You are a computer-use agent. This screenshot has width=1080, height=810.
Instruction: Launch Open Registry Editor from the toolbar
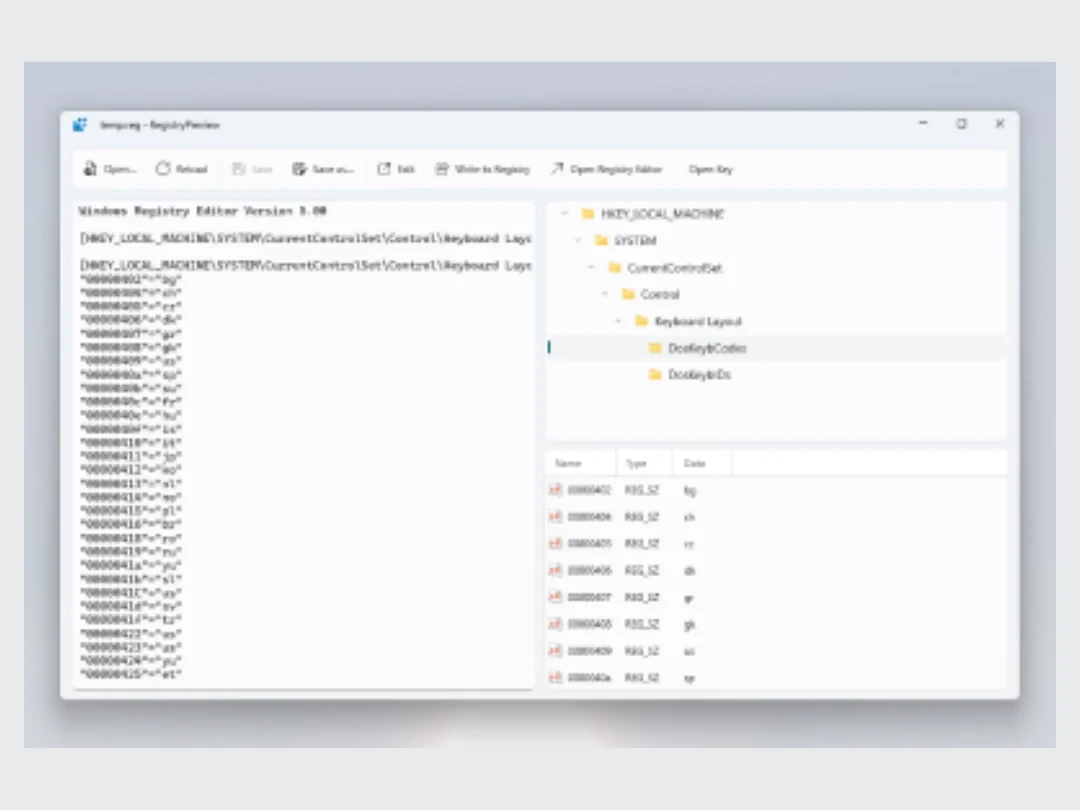tap(606, 169)
